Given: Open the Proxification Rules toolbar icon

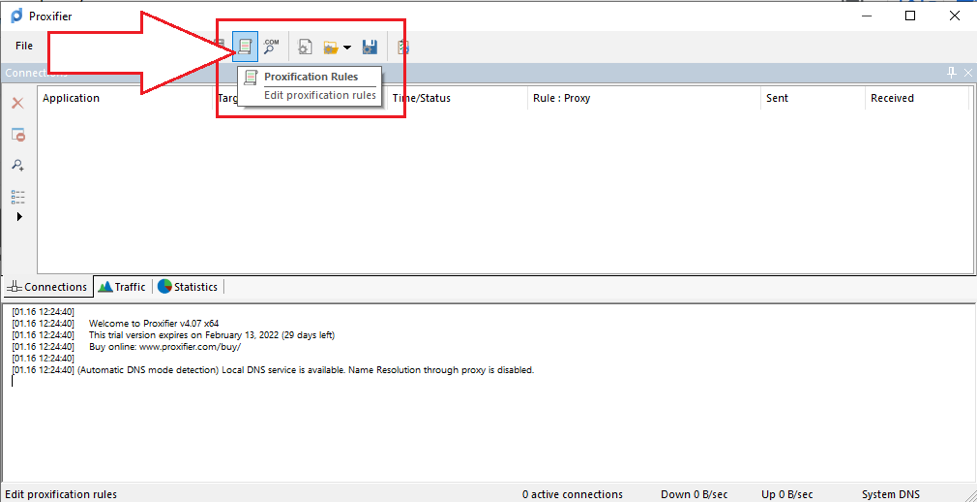Looking at the screenshot, I should tap(245, 46).
